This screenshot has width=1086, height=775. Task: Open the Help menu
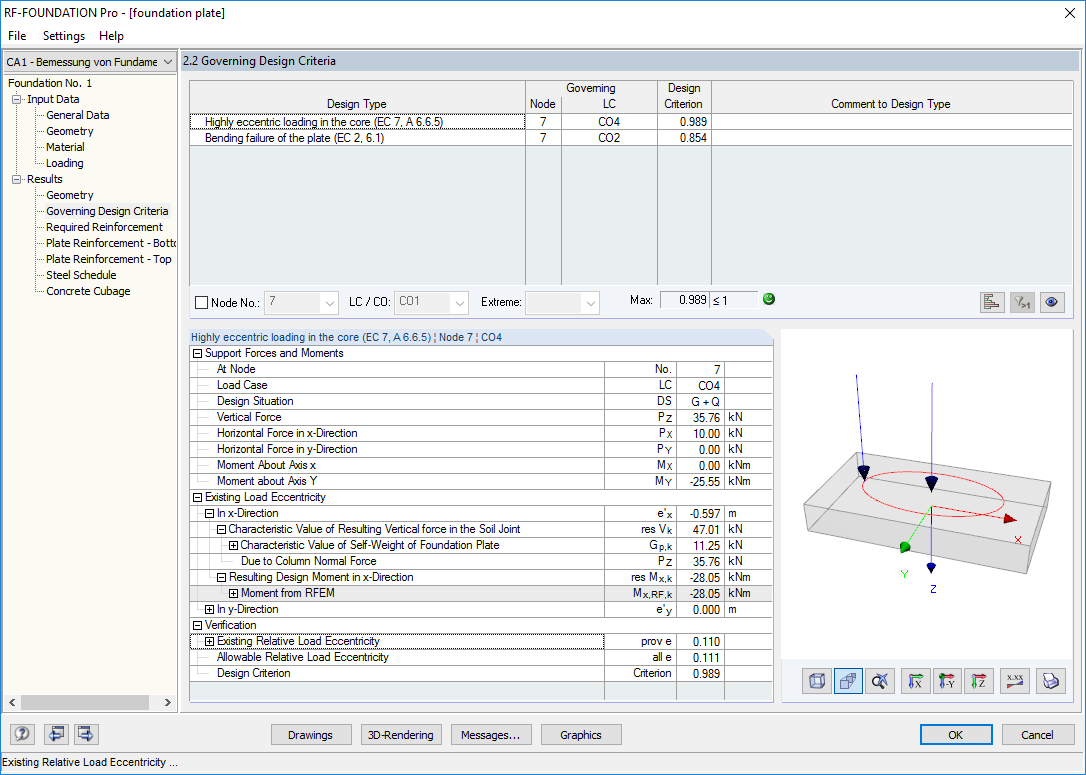click(x=111, y=36)
